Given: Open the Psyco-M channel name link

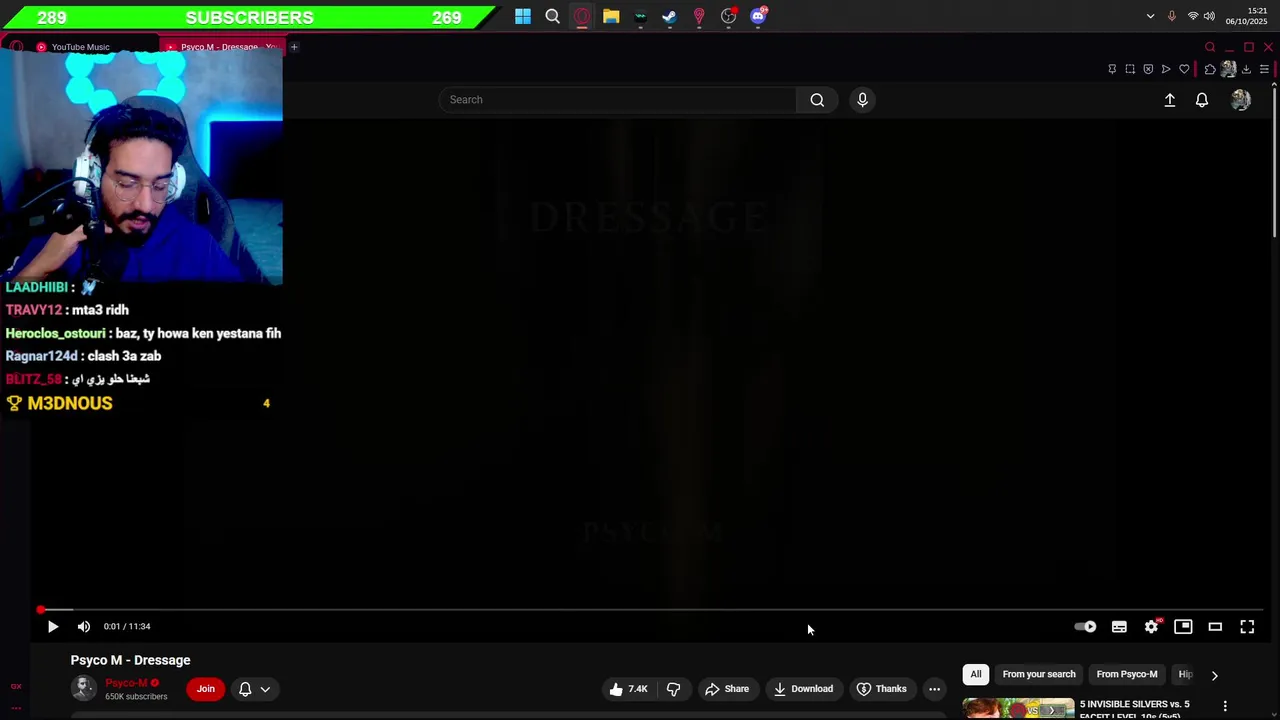Looking at the screenshot, I should click(127, 683).
